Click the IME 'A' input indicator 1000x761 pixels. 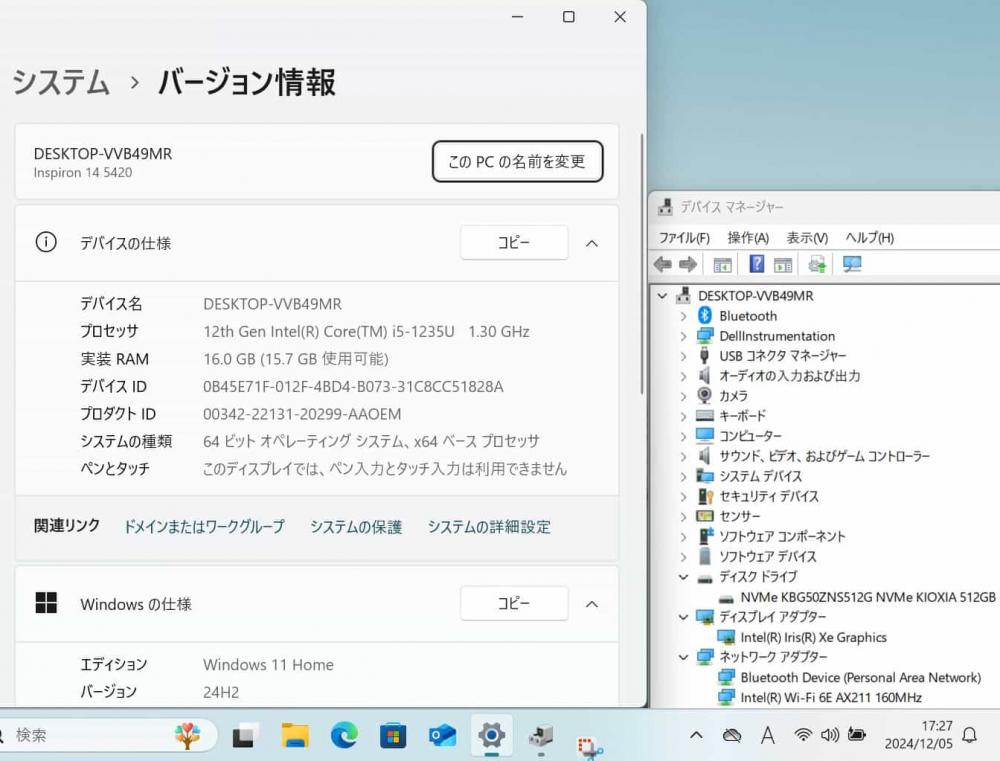pos(768,735)
